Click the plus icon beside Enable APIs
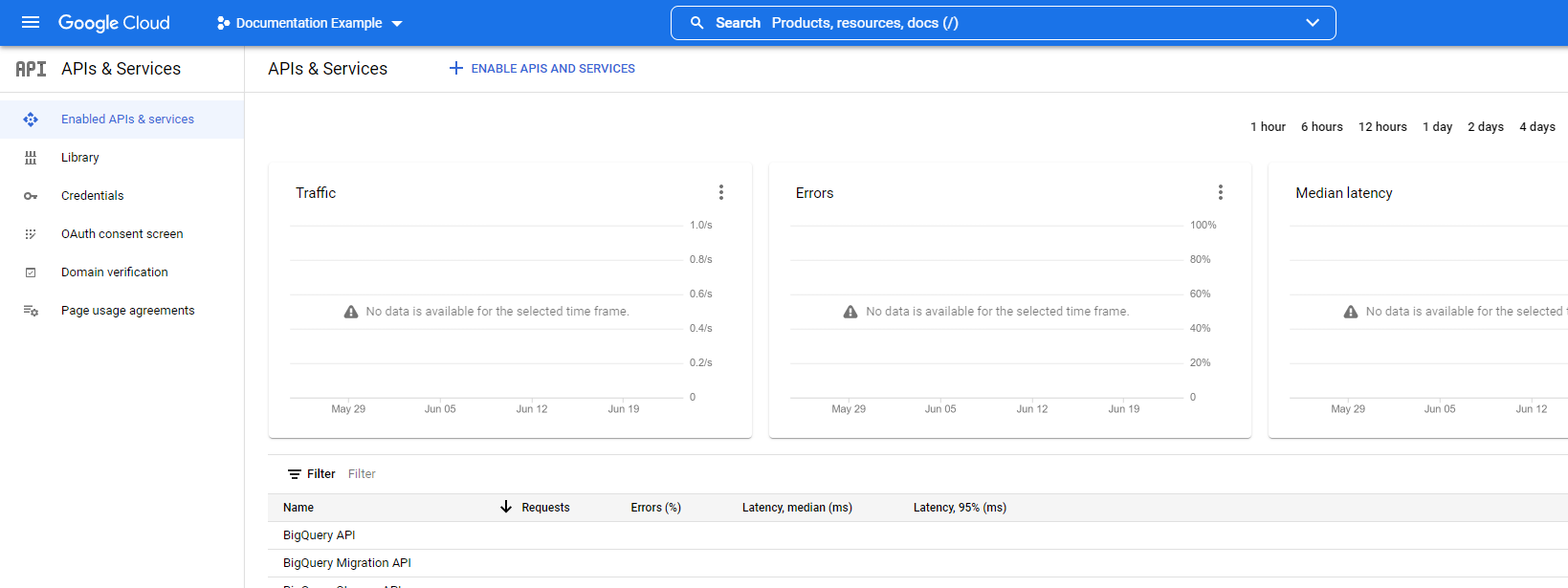This screenshot has height=588, width=1568. coord(456,68)
